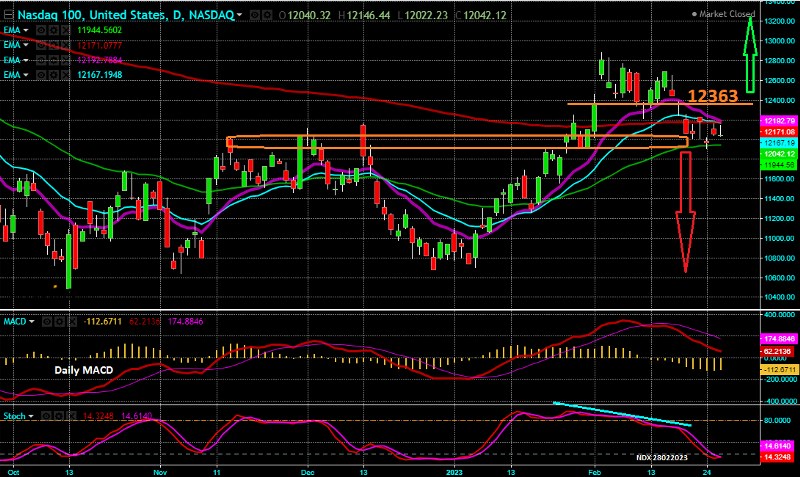Open settings gear for the magenta EMA 12192.7884
The height and width of the screenshot is (477, 800).
(x=54, y=60)
